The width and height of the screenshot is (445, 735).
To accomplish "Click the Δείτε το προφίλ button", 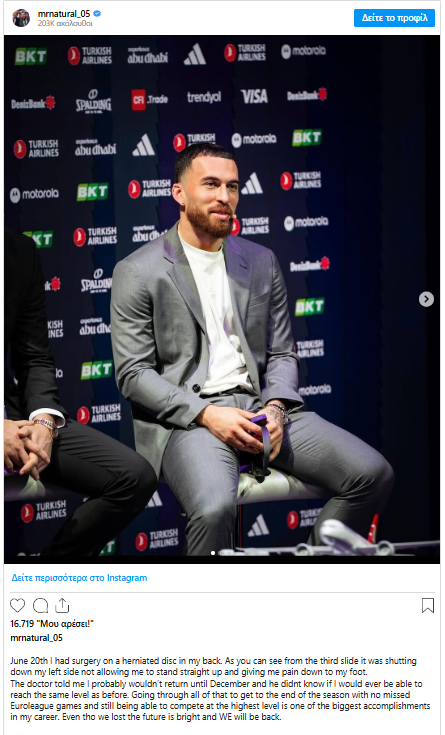I will [394, 18].
